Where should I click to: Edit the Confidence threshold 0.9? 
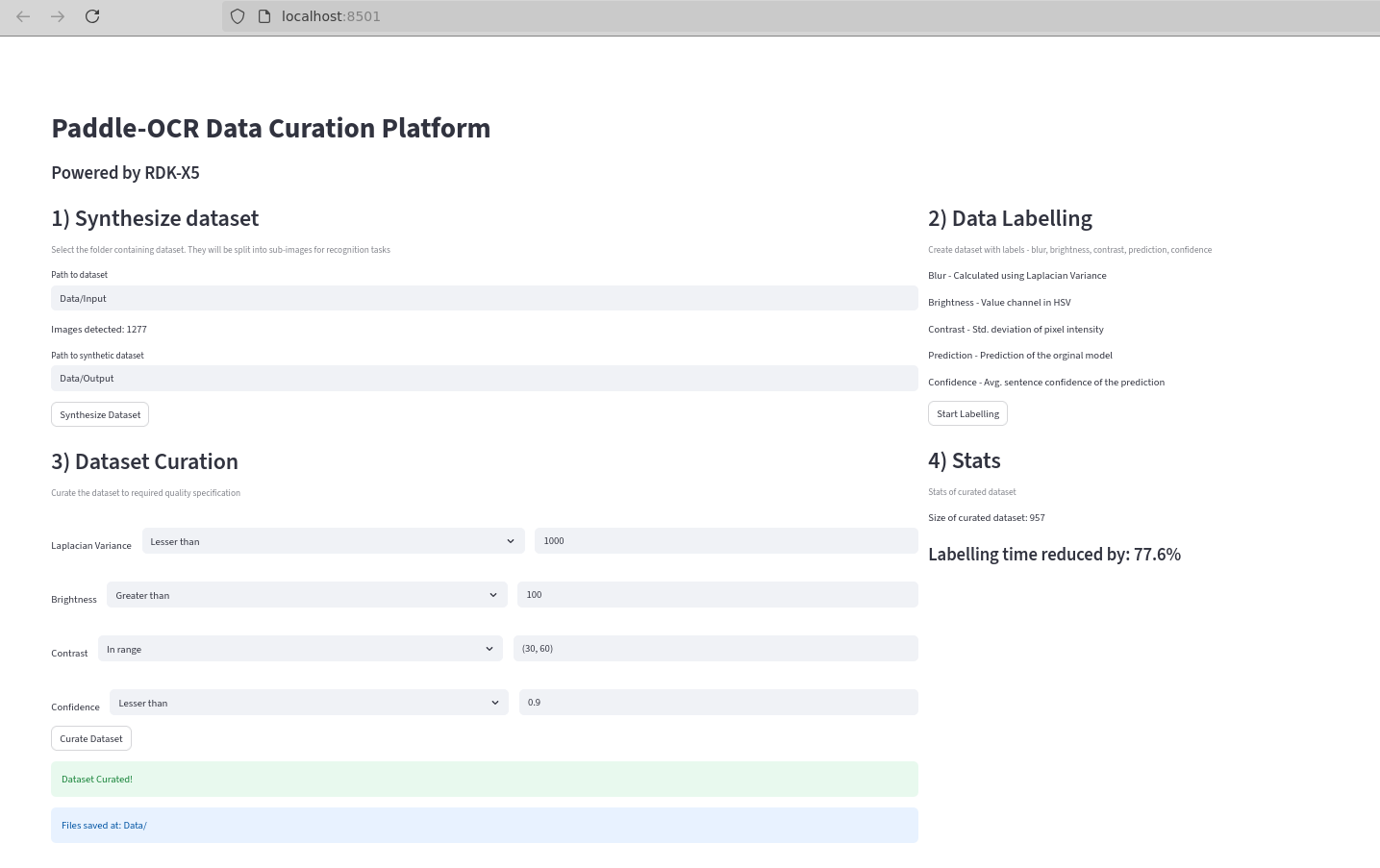pos(718,702)
